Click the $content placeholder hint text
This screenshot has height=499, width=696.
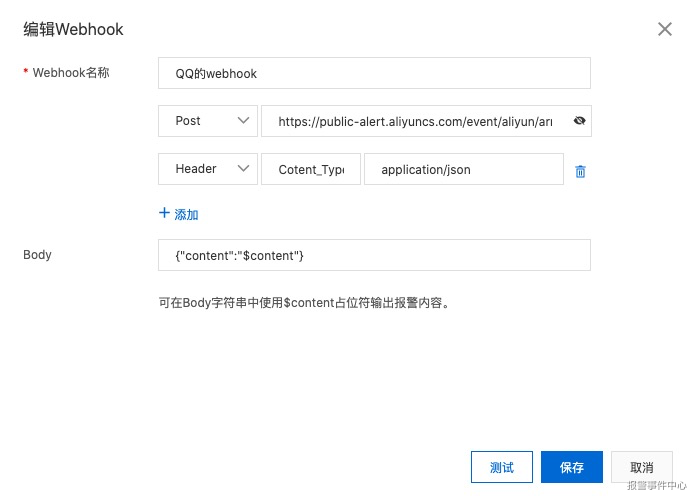pyautogui.click(x=304, y=303)
